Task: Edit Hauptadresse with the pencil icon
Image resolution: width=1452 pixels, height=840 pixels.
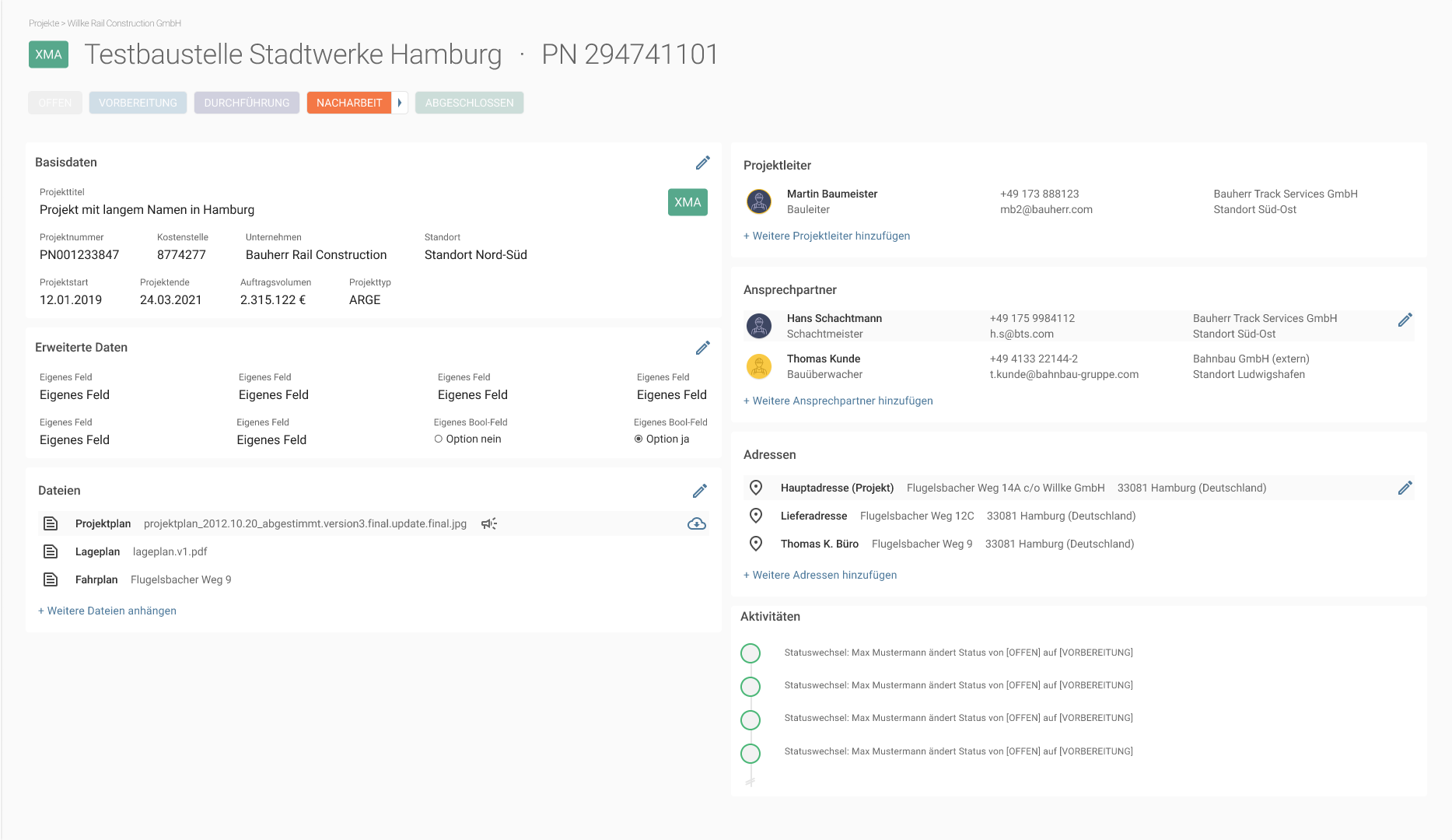Action: [1405, 488]
